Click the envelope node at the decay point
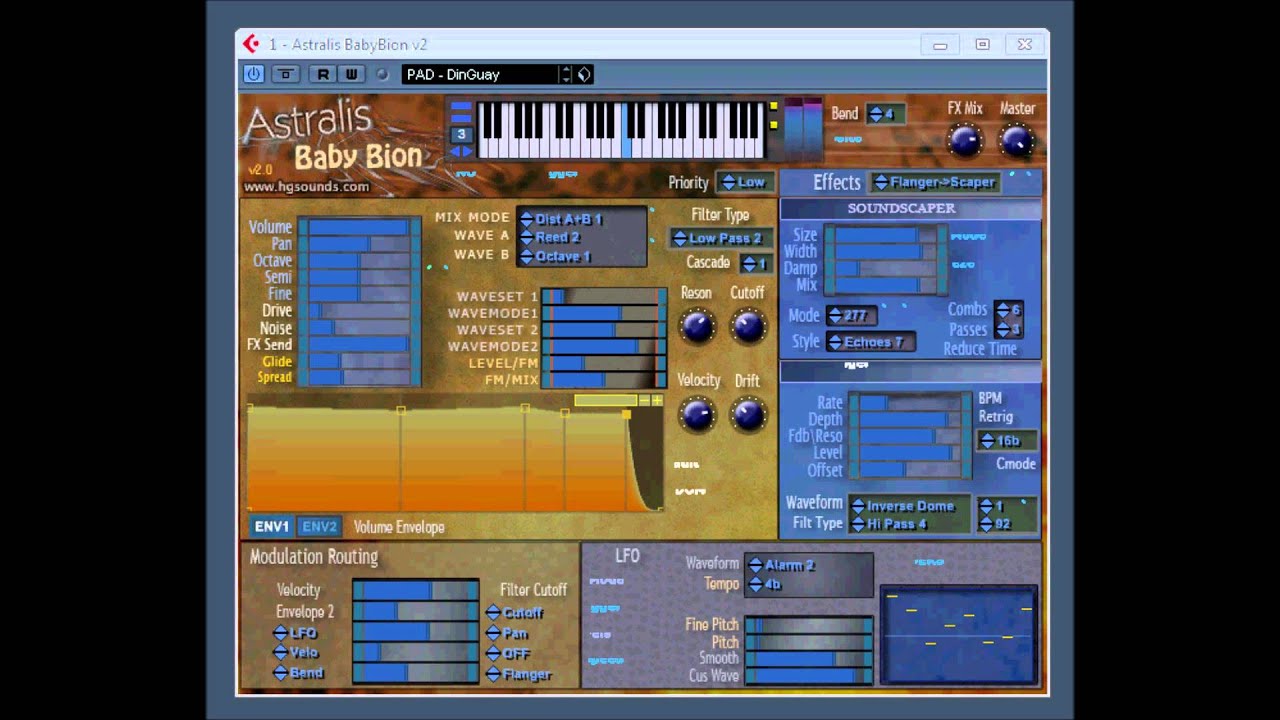This screenshot has height=720, width=1280. (627, 413)
